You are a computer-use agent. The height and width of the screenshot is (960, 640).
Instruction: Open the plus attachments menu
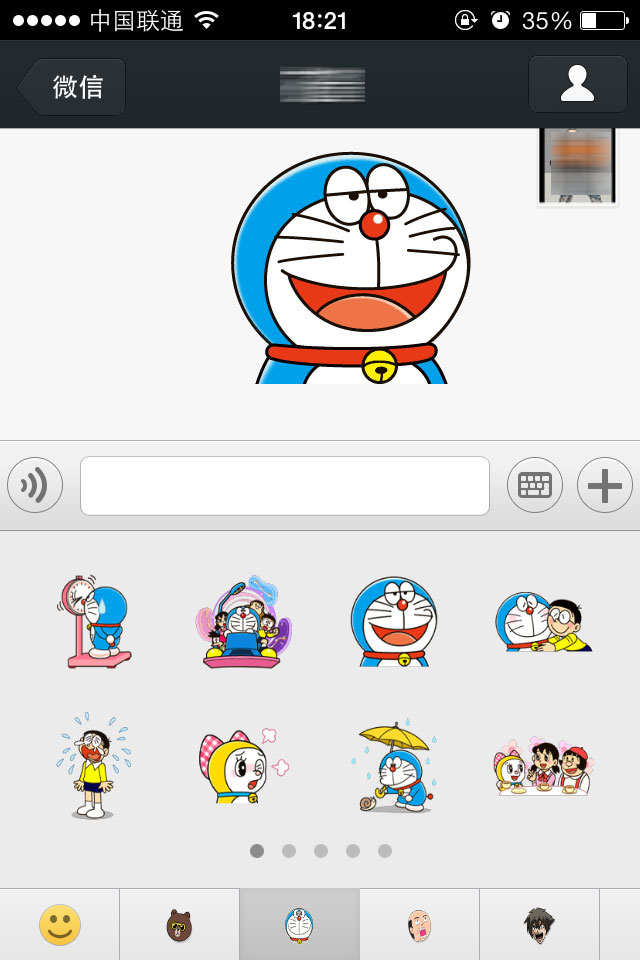click(x=605, y=486)
